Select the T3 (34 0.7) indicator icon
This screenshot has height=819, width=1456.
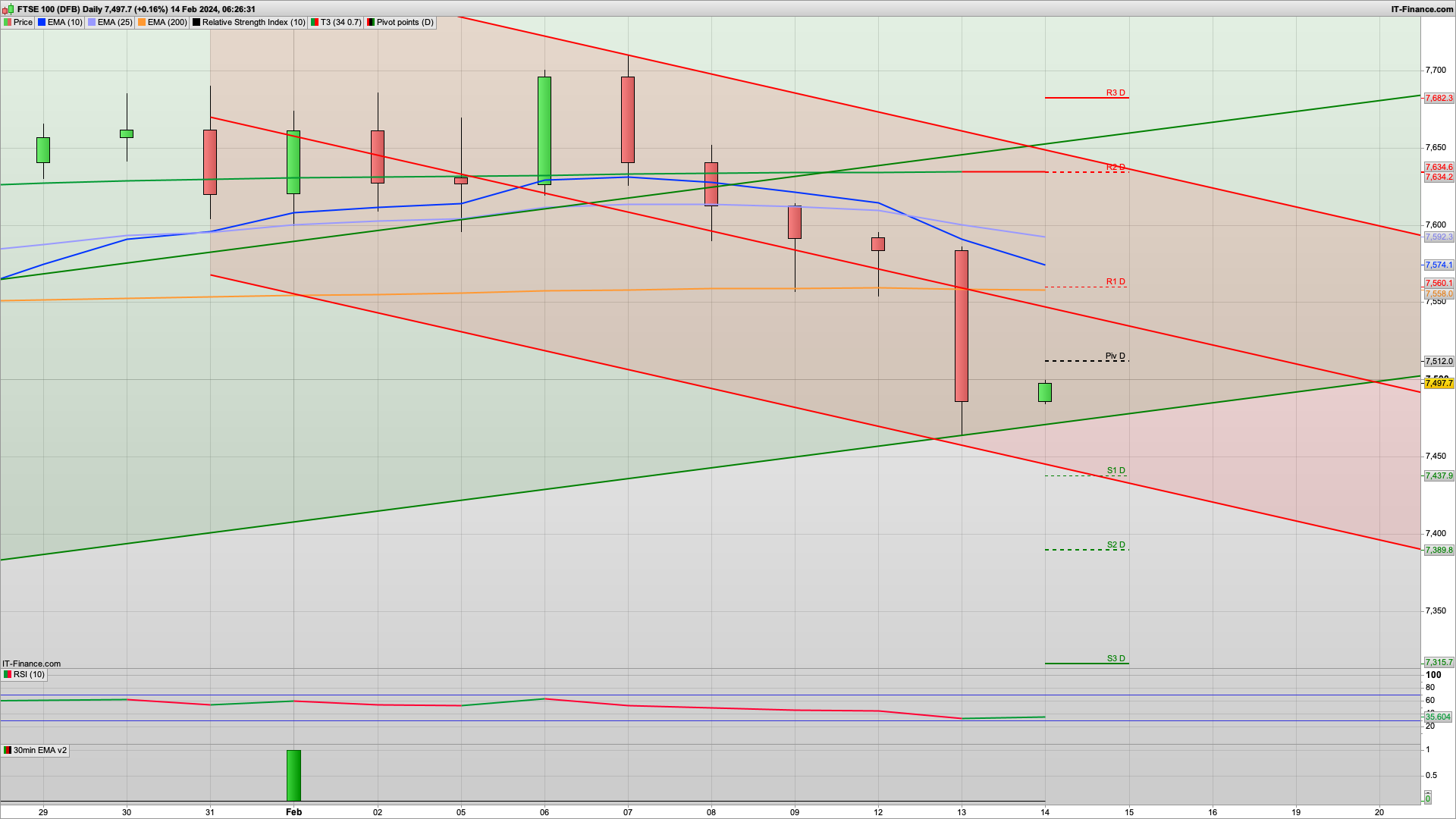click(314, 22)
